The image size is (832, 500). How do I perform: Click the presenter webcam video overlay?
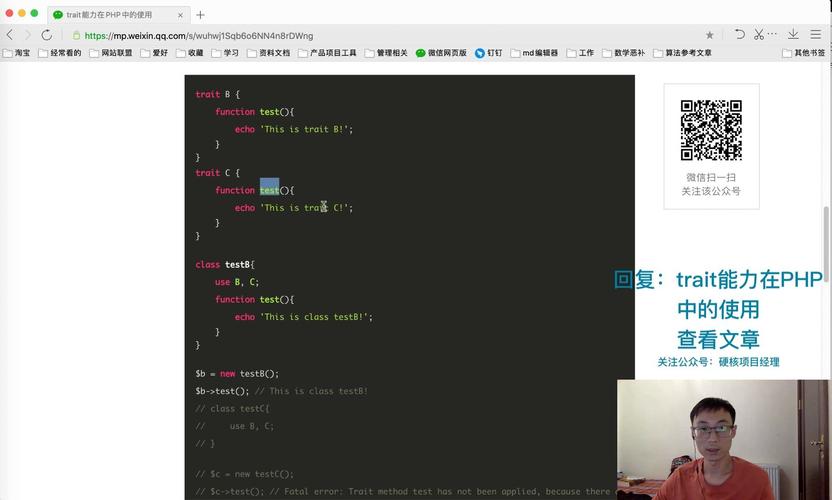[723, 439]
